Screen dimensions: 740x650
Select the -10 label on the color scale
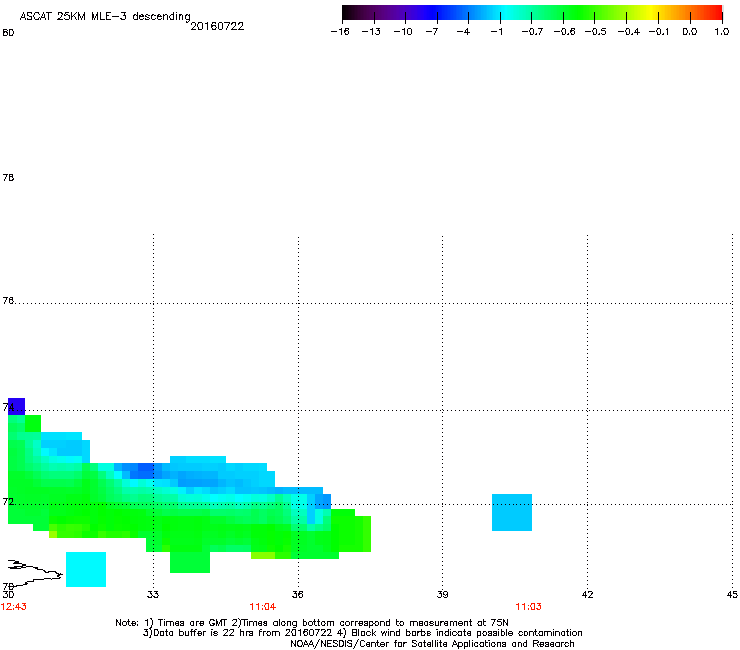(403, 32)
